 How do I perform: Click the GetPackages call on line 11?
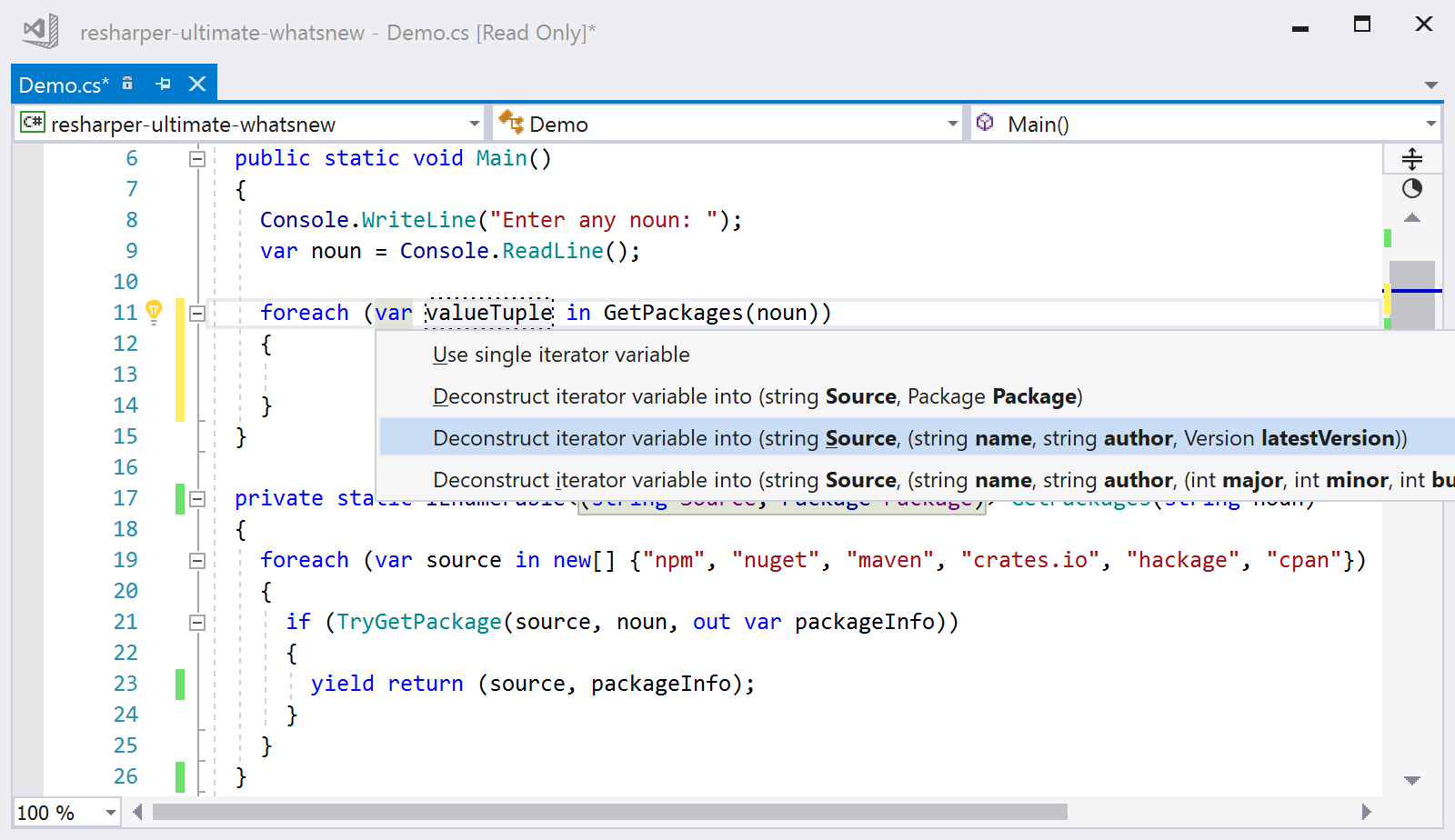673,313
